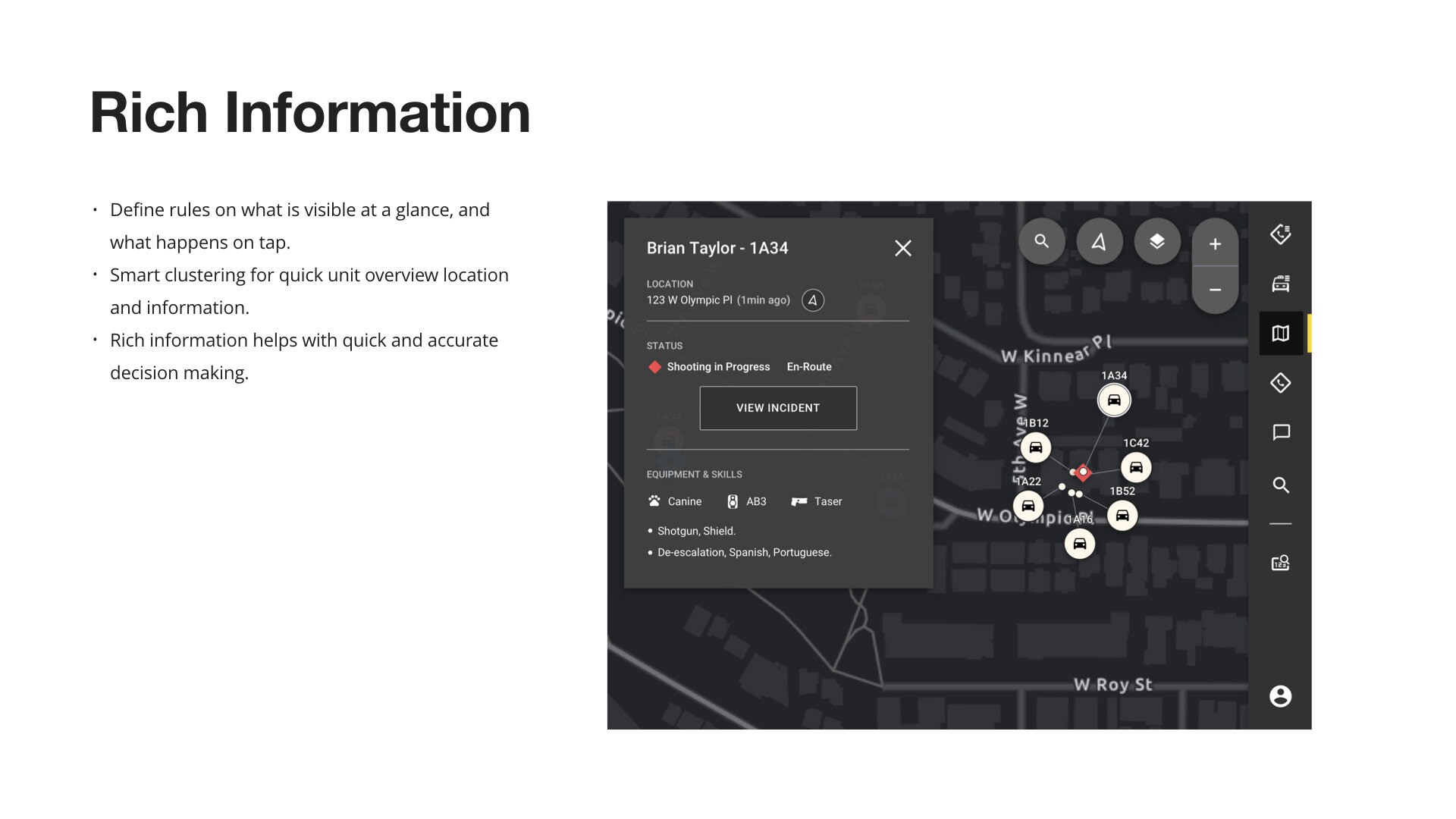Click the W Roy St map label
Image resolution: width=1456 pixels, height=819 pixels.
(1112, 684)
